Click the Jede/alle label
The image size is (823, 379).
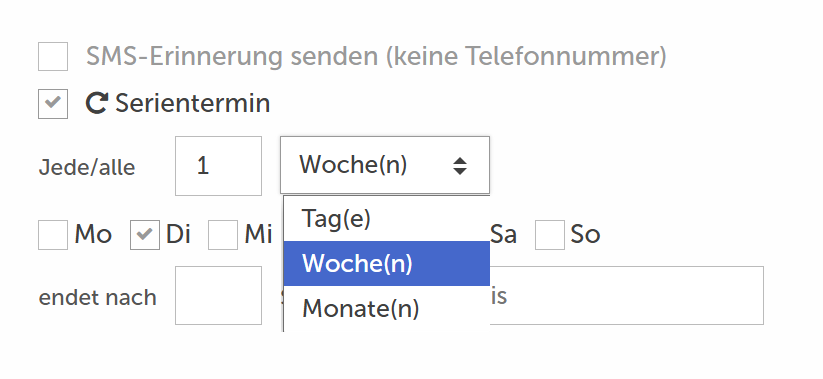87,167
